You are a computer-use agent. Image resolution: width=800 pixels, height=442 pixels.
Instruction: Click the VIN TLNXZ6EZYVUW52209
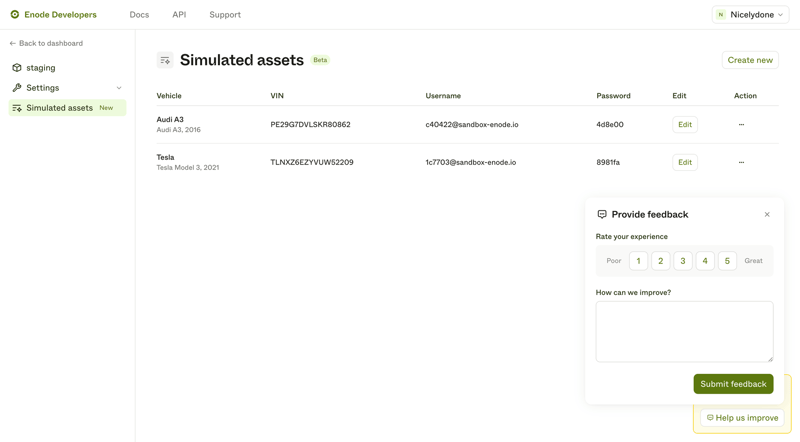[312, 162]
